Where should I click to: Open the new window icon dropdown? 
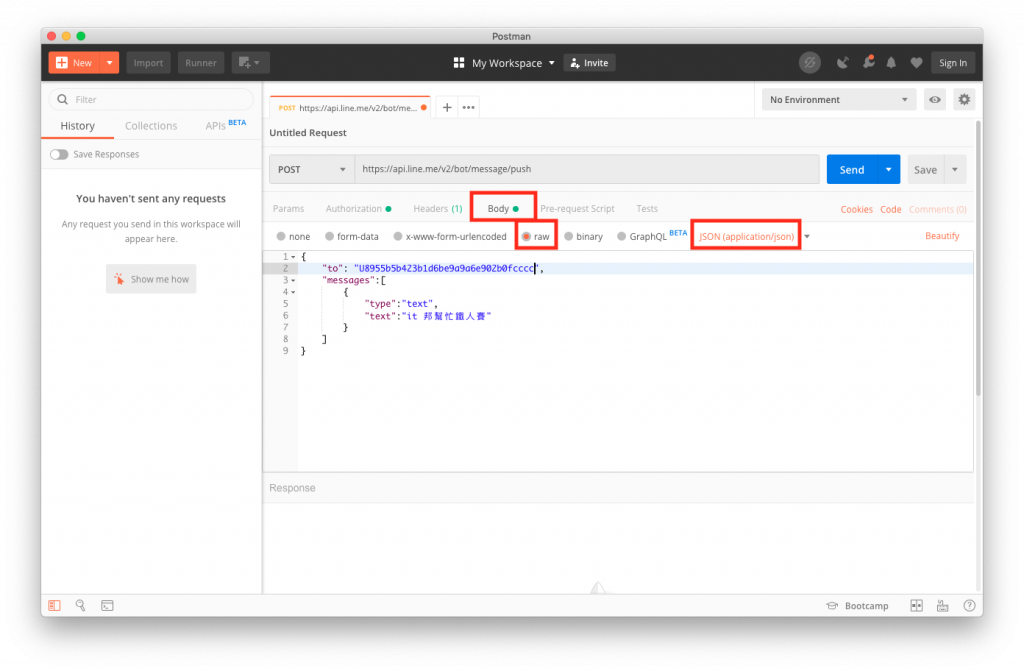coord(250,63)
